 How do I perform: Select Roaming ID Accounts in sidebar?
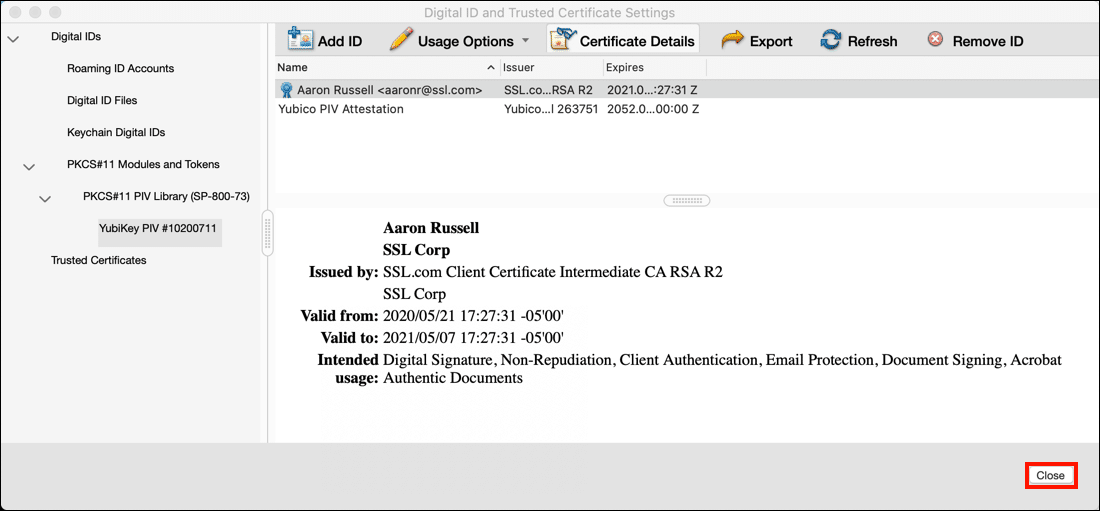coord(120,69)
